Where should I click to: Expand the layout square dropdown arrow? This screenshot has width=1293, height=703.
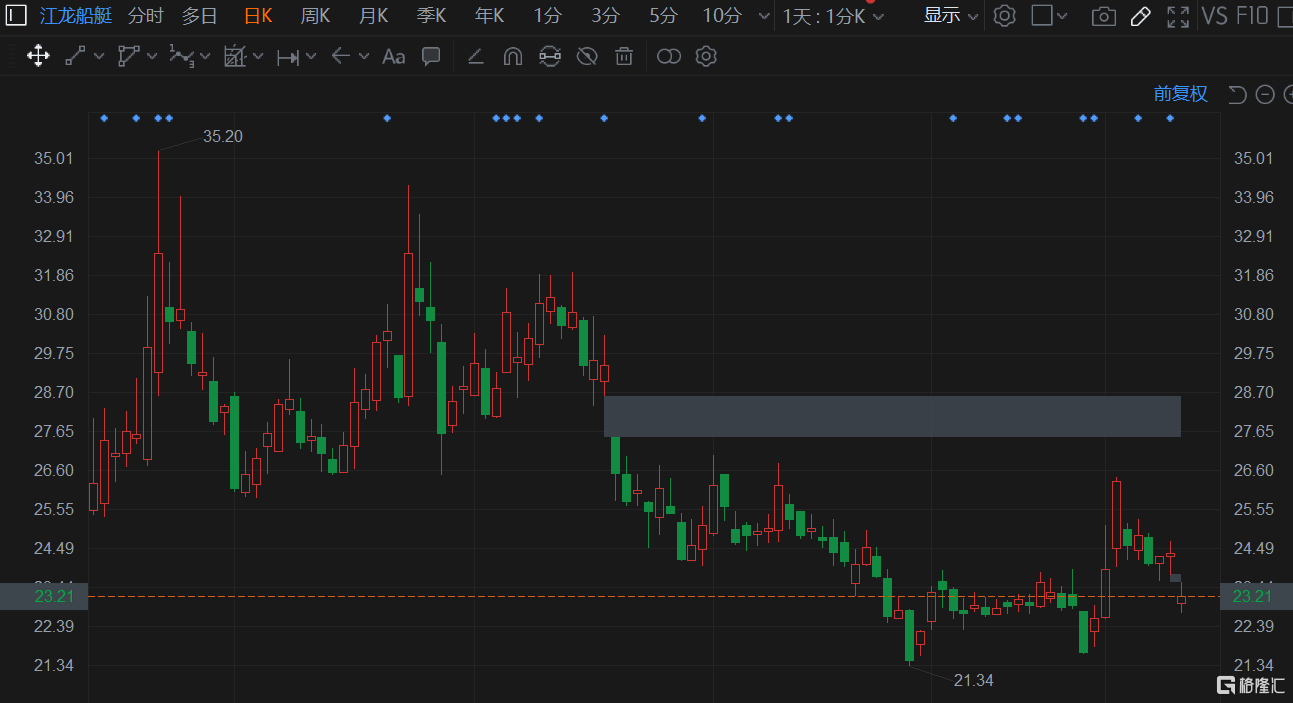click(1062, 16)
